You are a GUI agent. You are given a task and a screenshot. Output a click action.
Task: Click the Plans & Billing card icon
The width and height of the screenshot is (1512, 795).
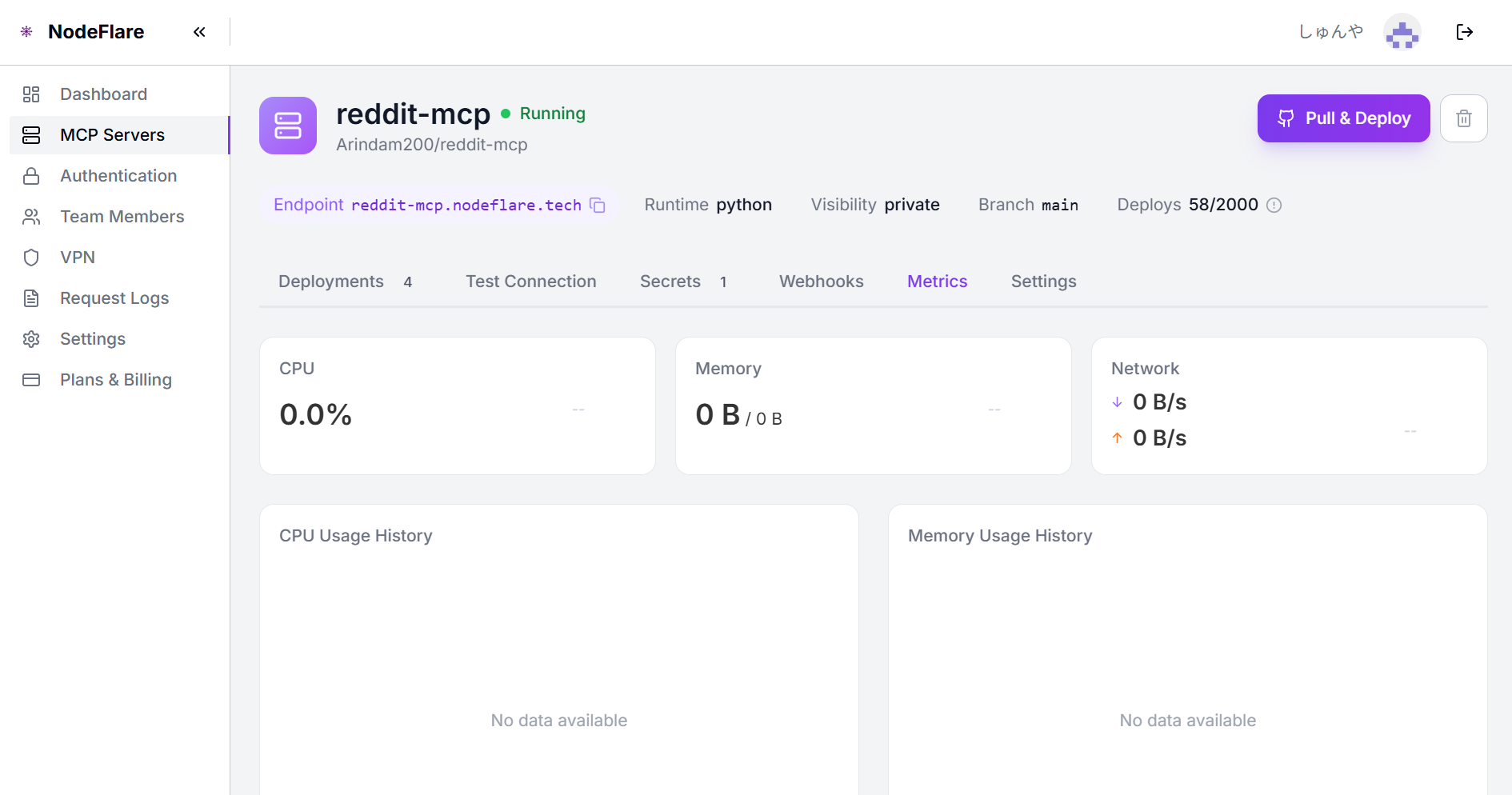click(31, 380)
